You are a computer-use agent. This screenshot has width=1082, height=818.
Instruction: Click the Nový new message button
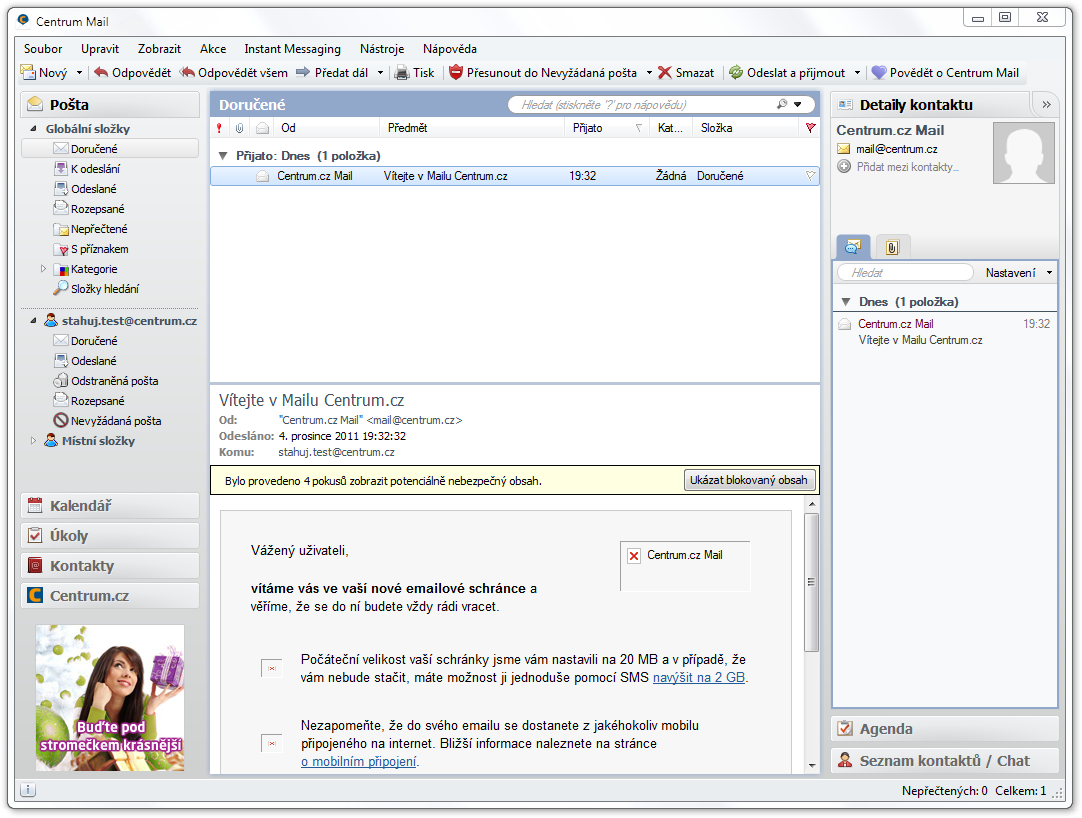click(x=44, y=72)
